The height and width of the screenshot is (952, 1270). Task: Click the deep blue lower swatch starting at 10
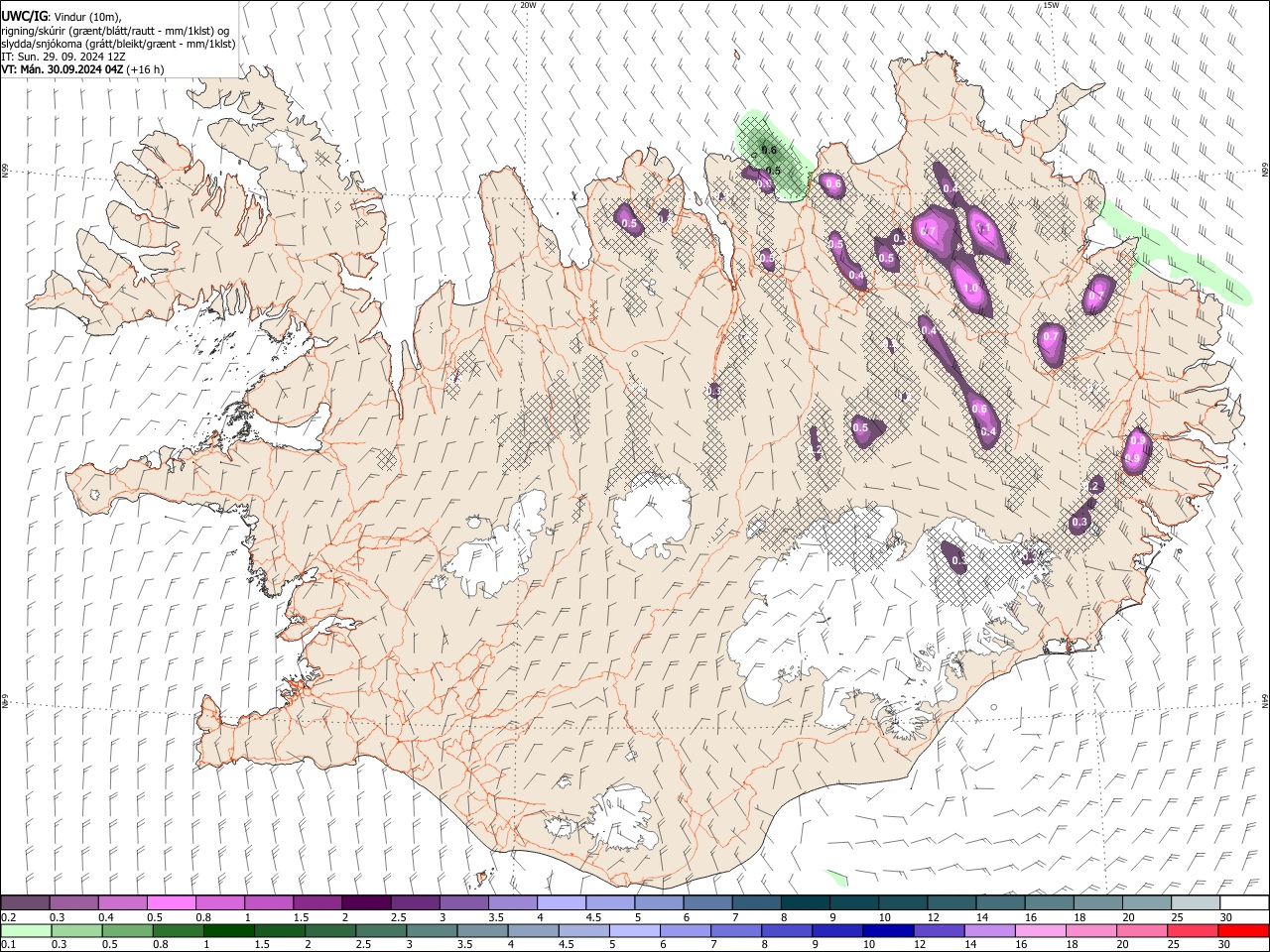[x=888, y=930]
